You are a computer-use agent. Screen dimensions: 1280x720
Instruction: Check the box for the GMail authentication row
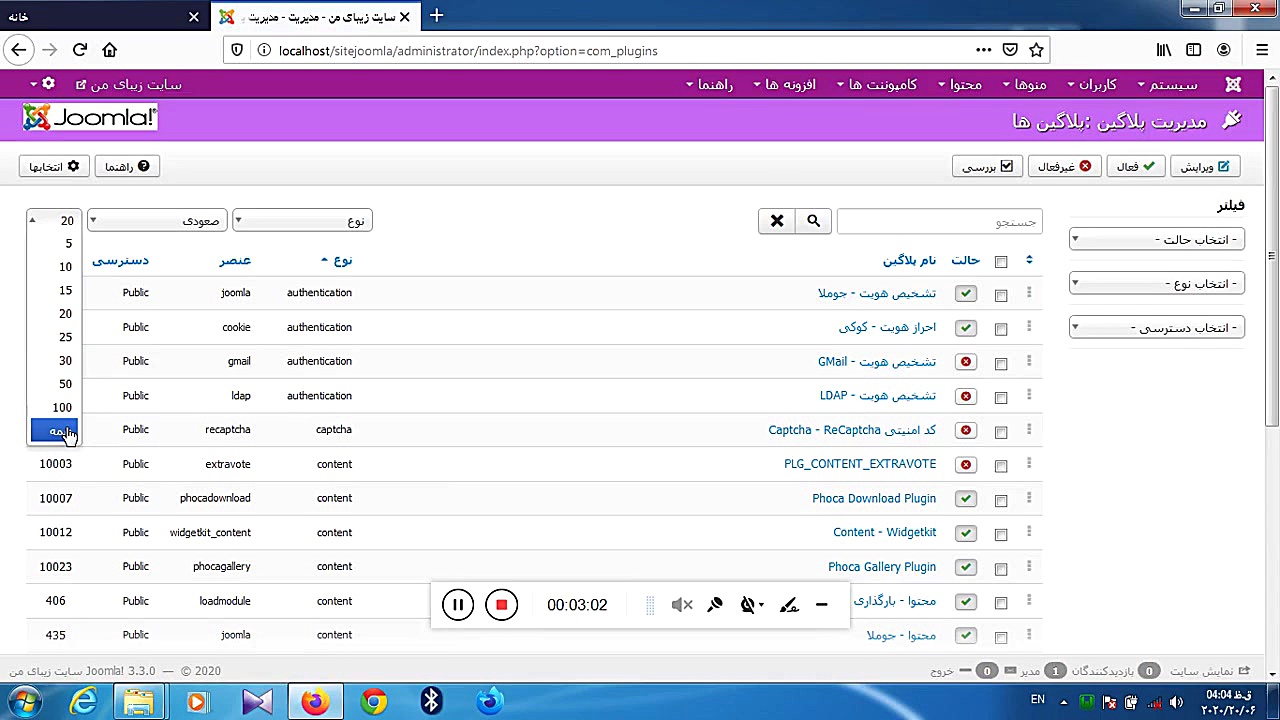1001,363
